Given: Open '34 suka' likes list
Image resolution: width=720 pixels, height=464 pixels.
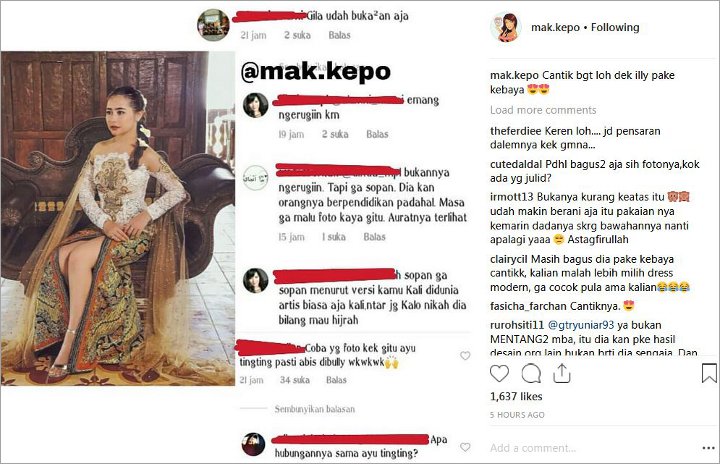Looking at the screenshot, I should [295, 380].
